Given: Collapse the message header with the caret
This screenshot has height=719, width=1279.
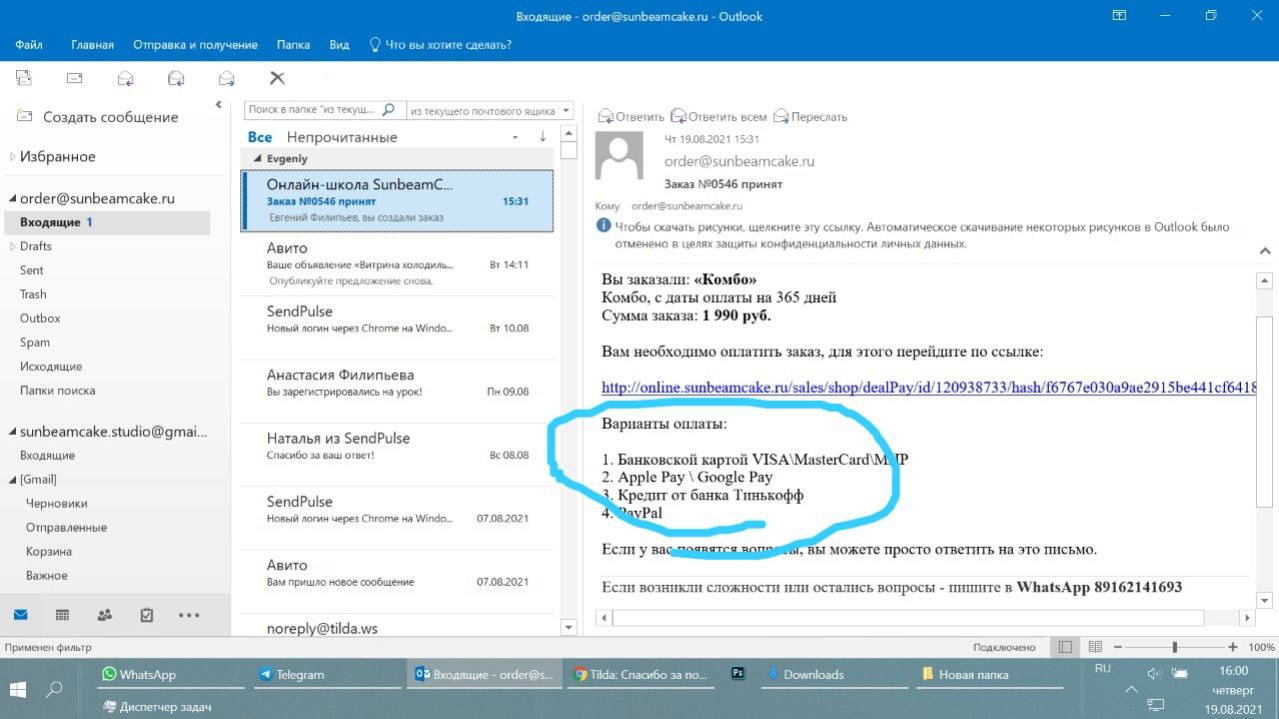Looking at the screenshot, I should (x=1264, y=250).
